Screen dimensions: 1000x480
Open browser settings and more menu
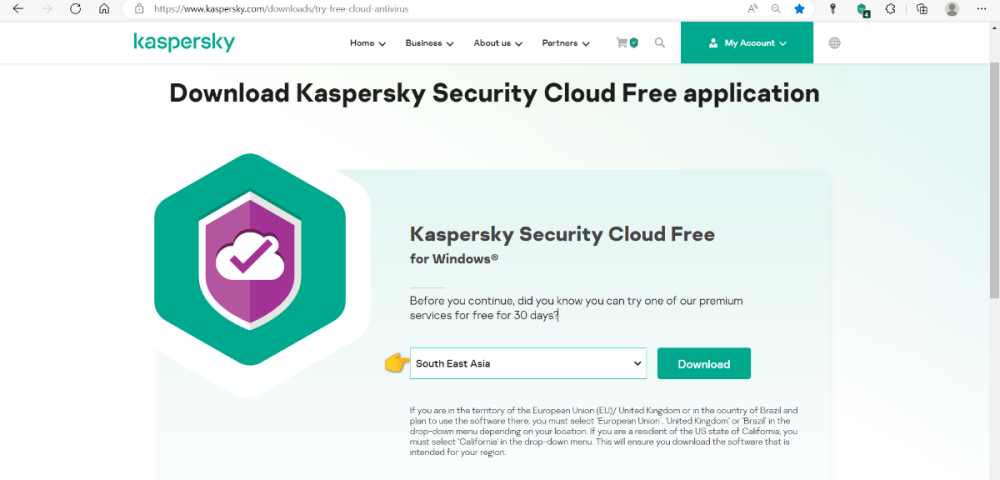[981, 8]
